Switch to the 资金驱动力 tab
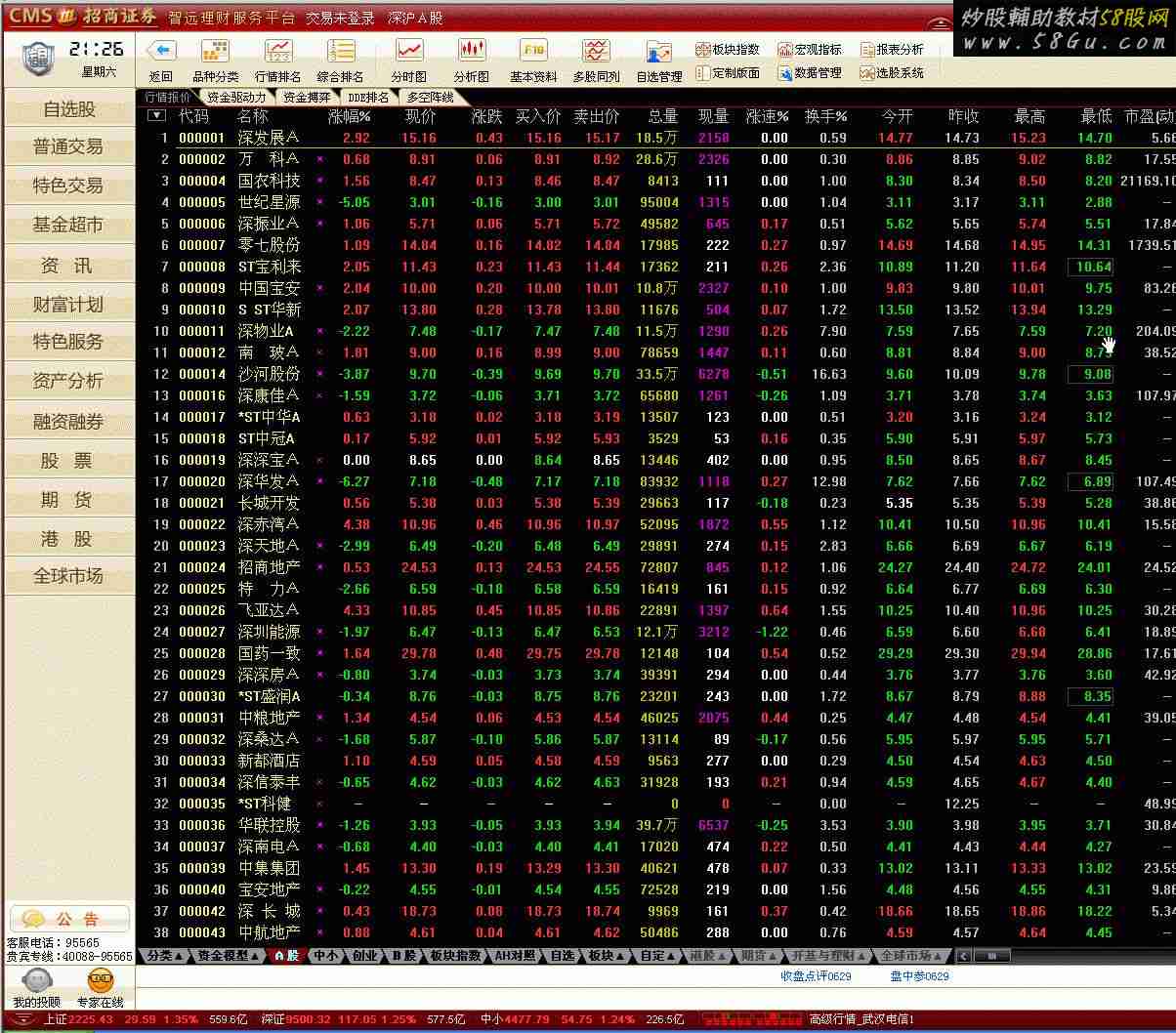Screen dimensions: 1176x1033 point(236,98)
